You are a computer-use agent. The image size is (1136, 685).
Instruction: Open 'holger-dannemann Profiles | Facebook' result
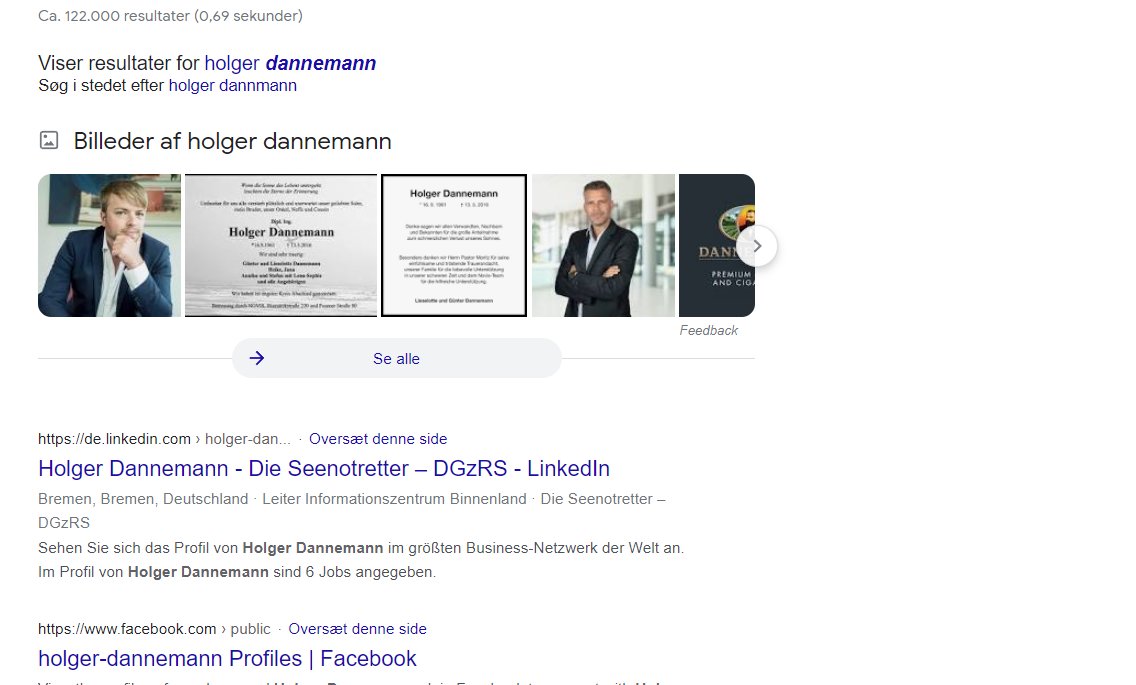(227, 658)
